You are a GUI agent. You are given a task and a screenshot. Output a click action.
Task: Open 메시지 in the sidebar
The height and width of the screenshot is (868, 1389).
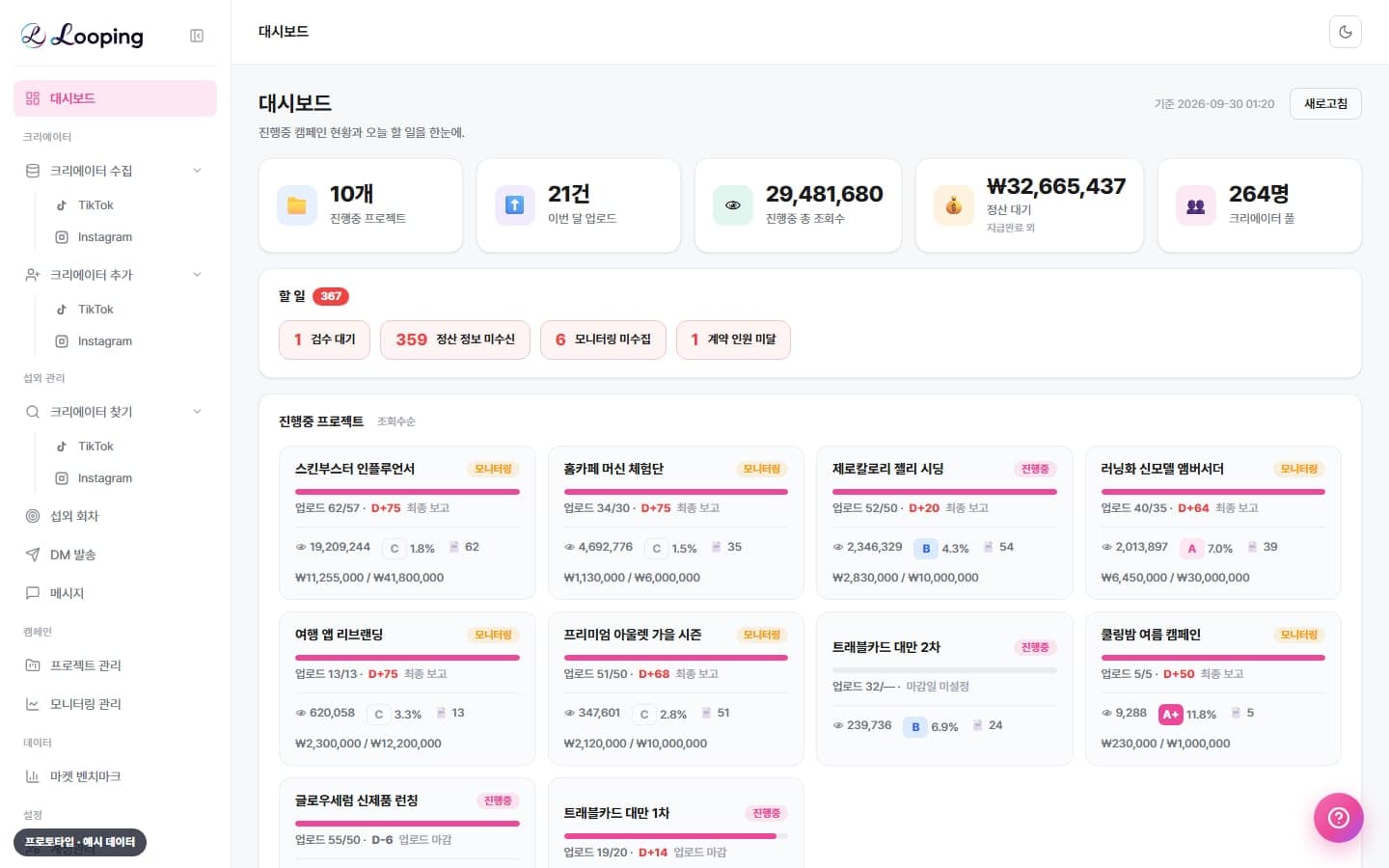(x=115, y=593)
